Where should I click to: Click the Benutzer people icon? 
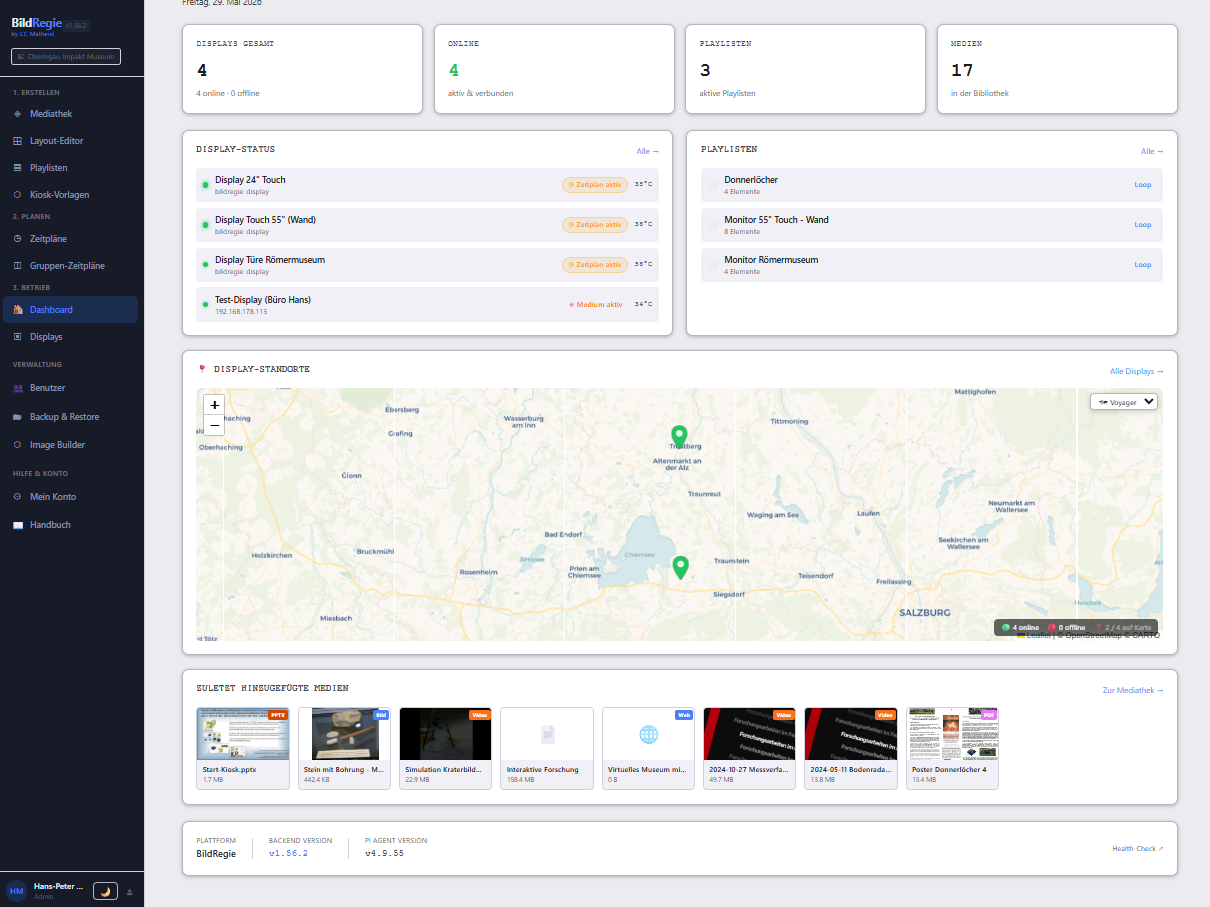pyautogui.click(x=17, y=388)
